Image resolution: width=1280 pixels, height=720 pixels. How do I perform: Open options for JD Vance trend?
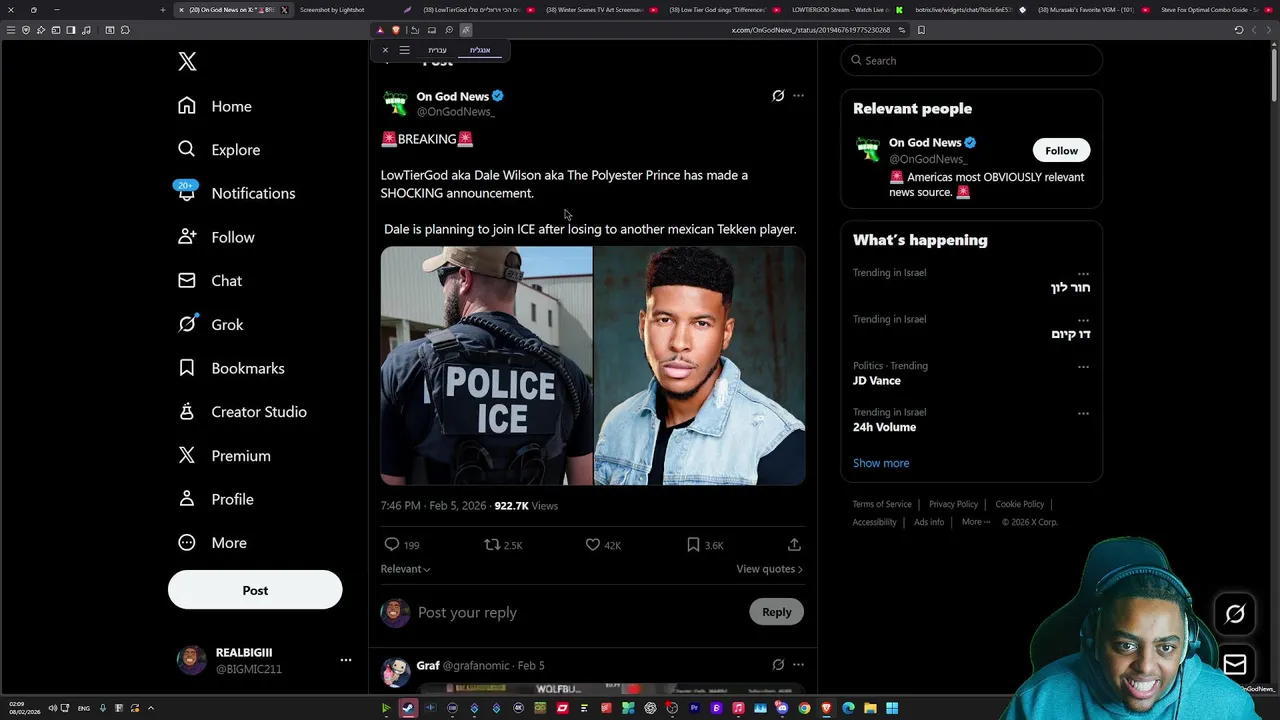[1083, 367]
